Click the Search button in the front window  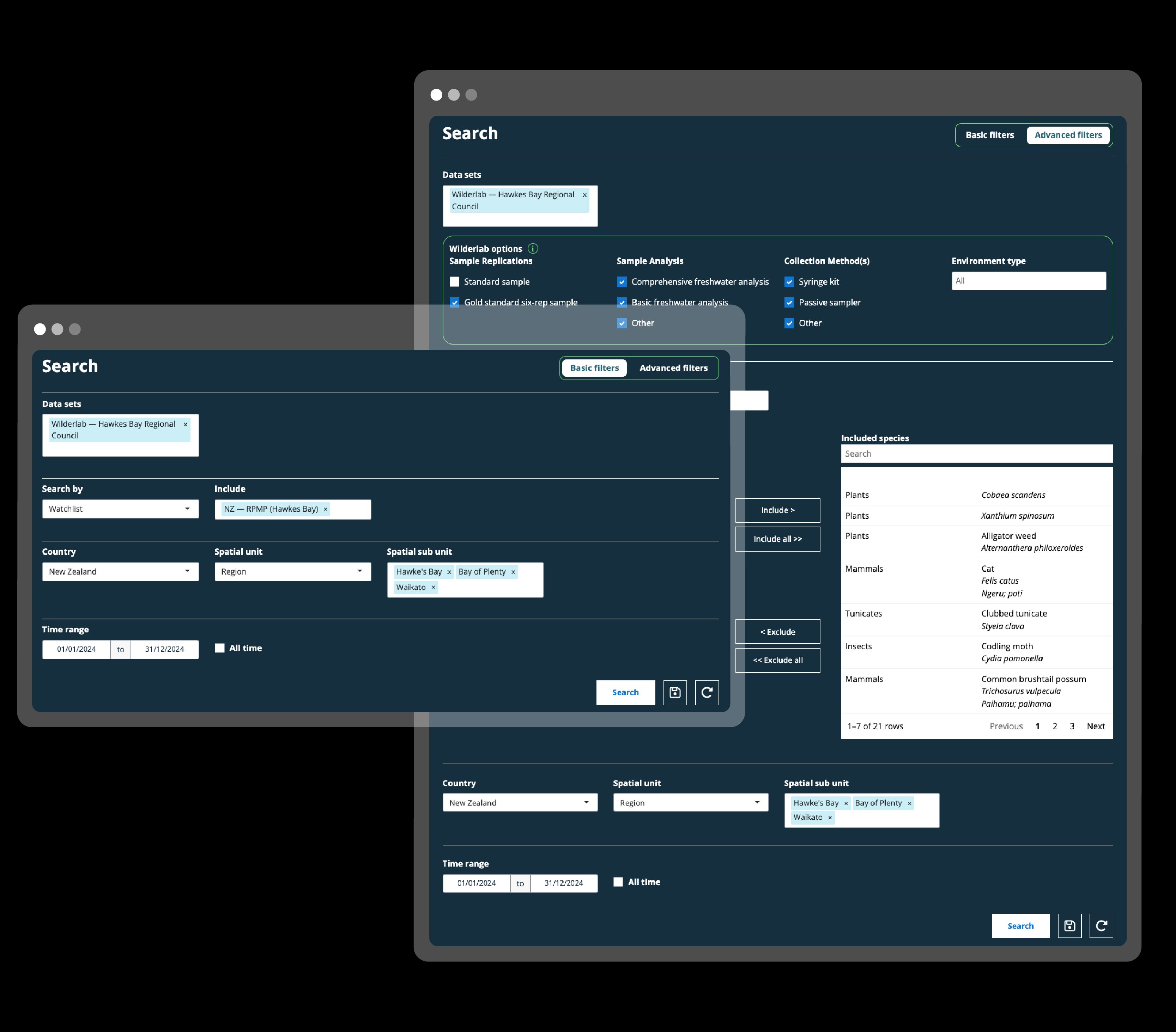point(625,692)
